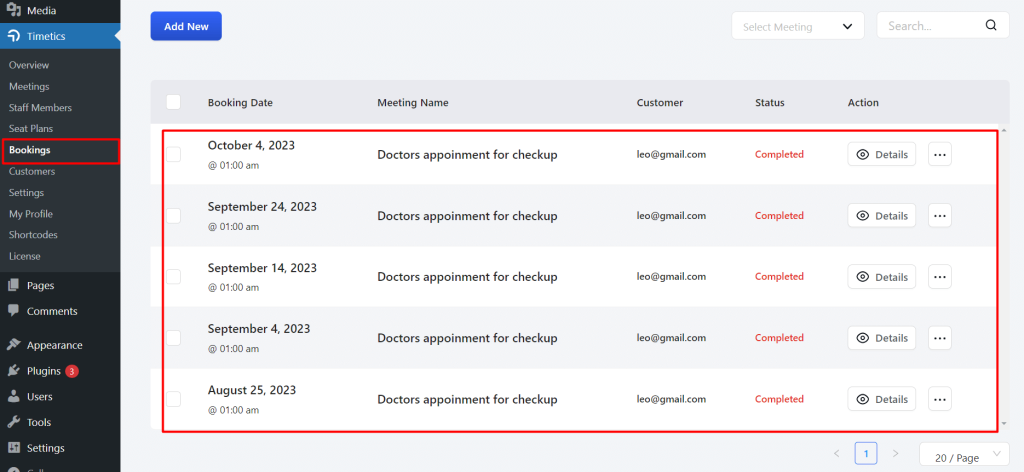Click Completed status for October 4 booking
This screenshot has width=1024, height=472.
click(779, 155)
